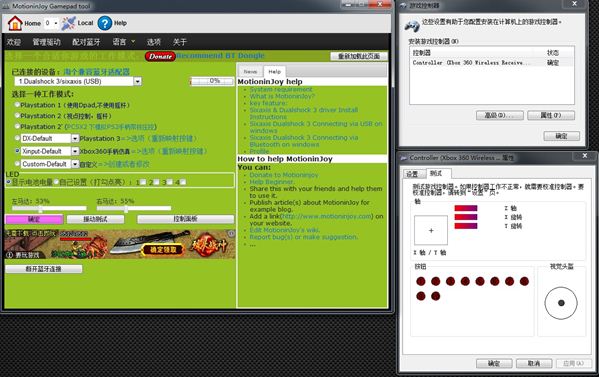The image size is (599, 377).
Task: Switch to the News tab
Action: coord(250,71)
